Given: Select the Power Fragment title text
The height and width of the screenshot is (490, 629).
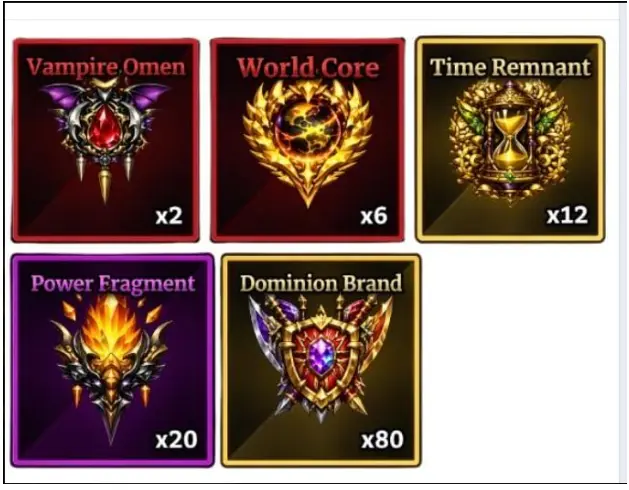Looking at the screenshot, I should click(x=113, y=284).
